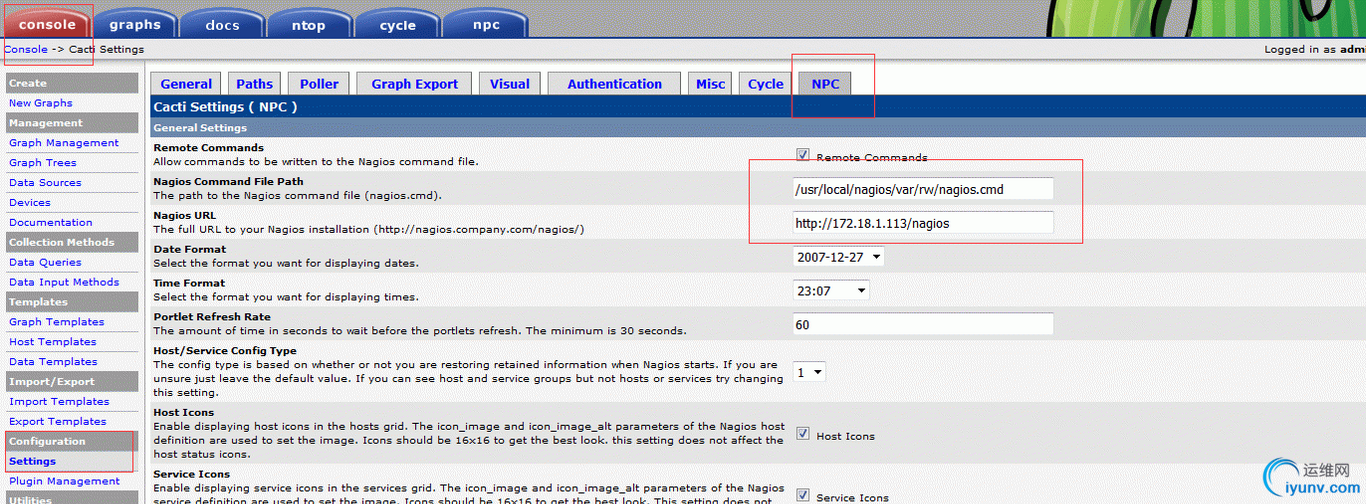Switch to the Cycle settings tab

click(765, 84)
